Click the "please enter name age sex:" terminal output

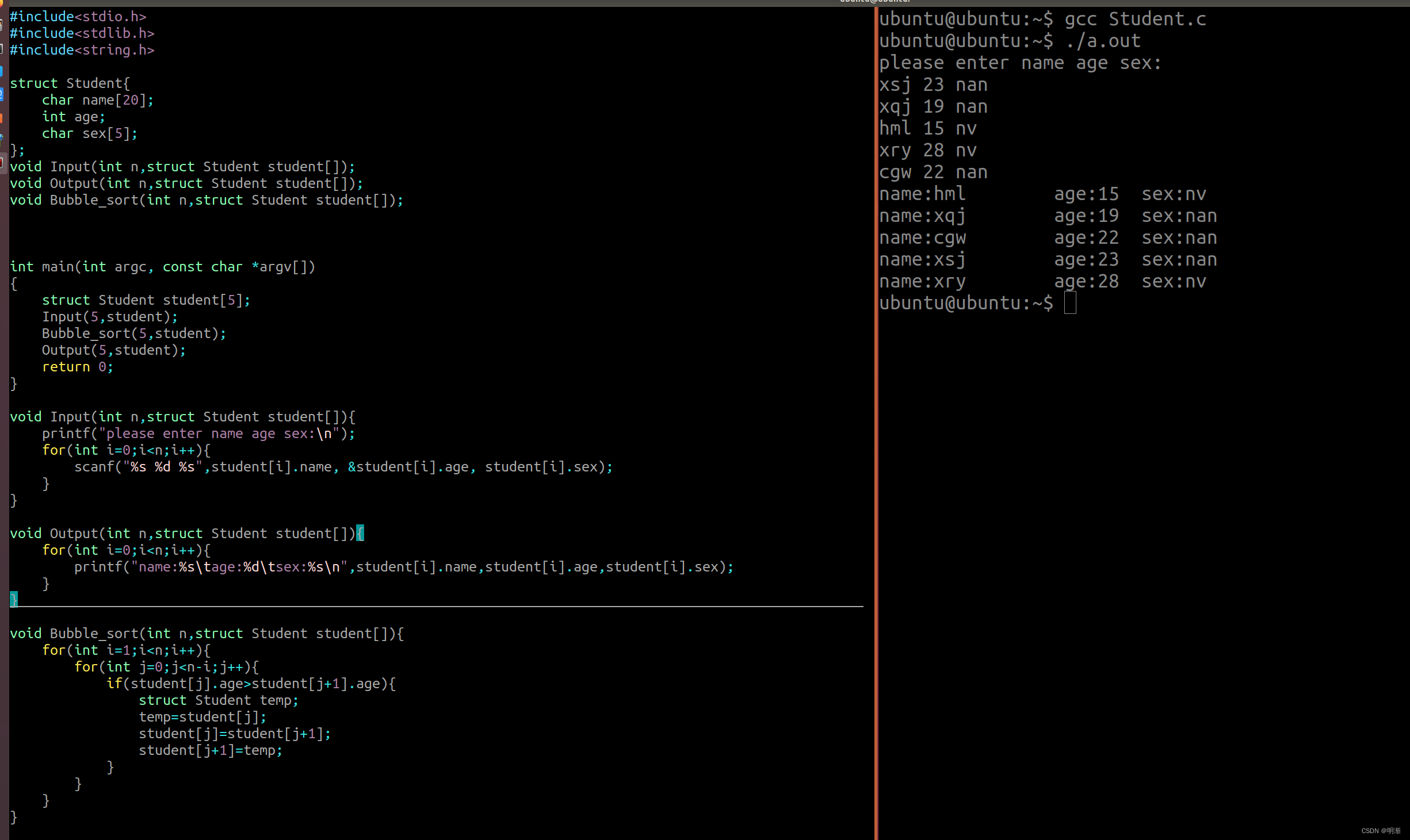click(x=1019, y=63)
